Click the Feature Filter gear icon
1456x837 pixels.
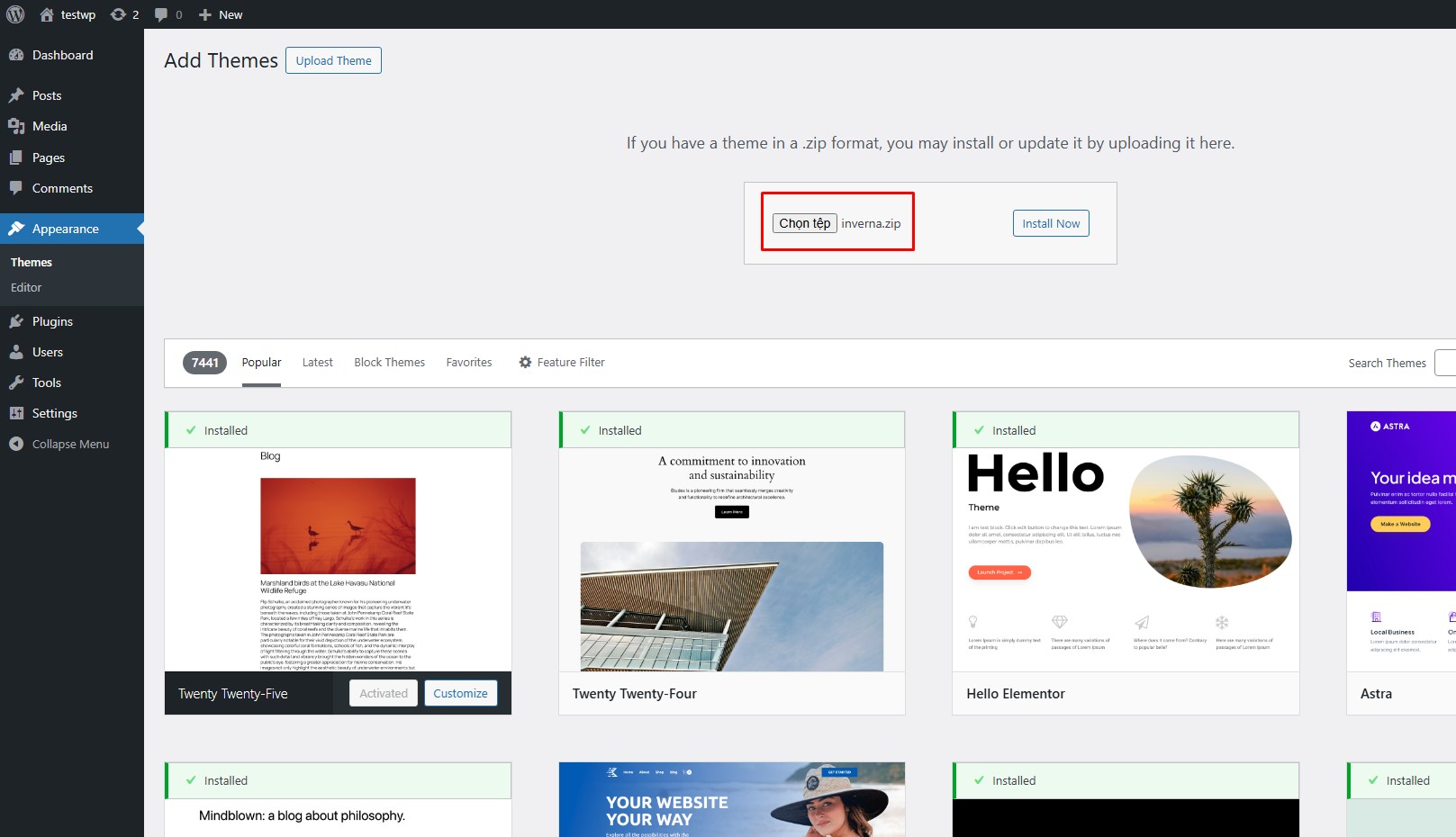tap(525, 362)
